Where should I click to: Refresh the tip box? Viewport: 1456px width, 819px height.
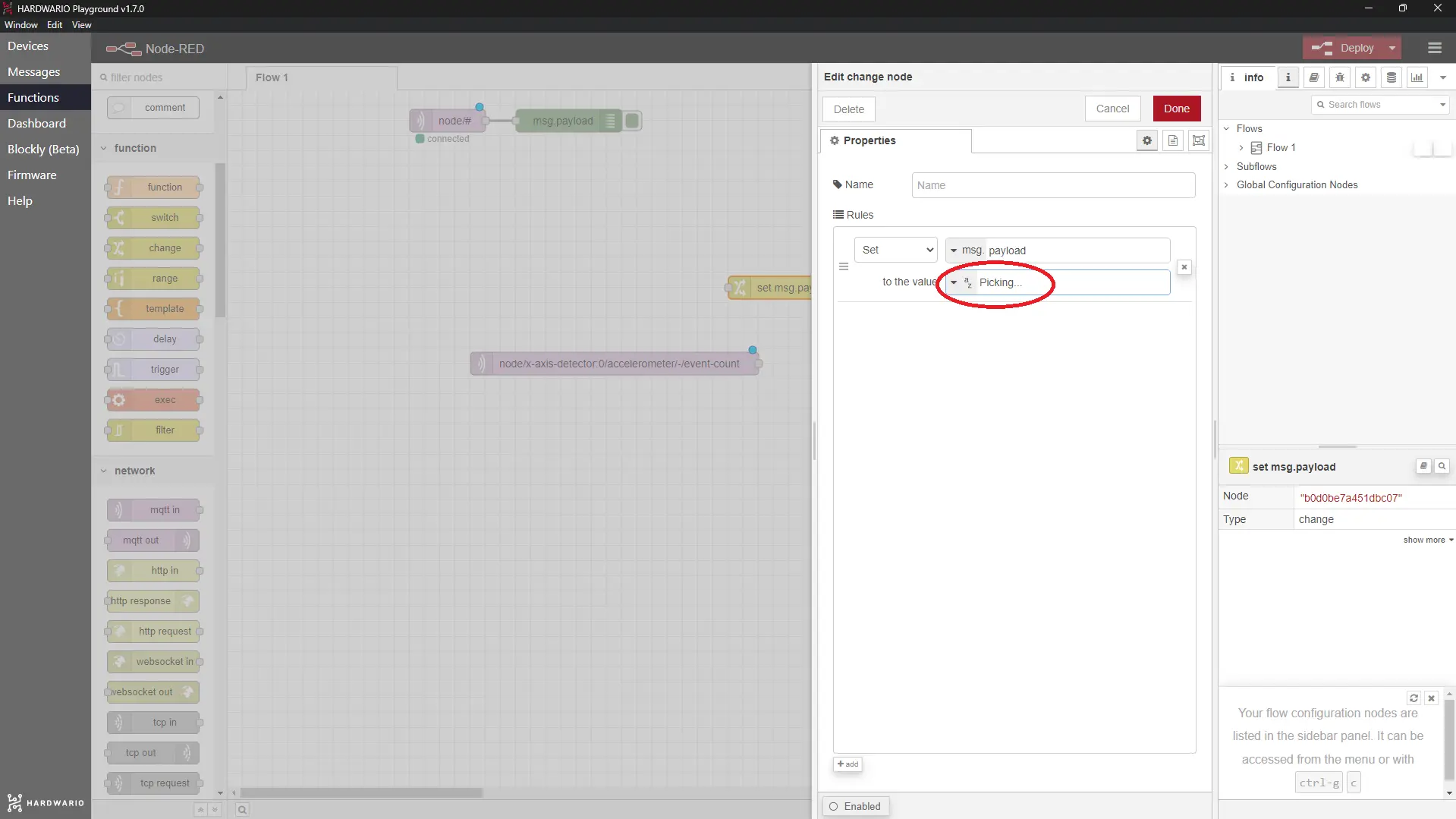(1414, 698)
